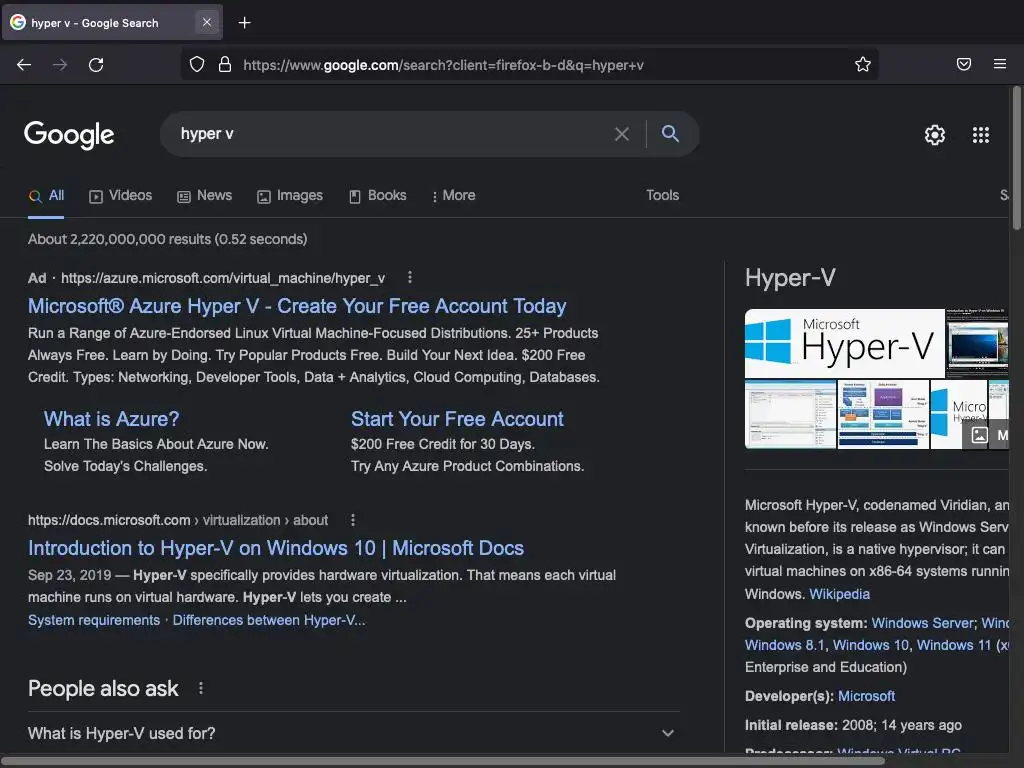Screen dimensions: 1024x768
Task: Click into the Google search box
Action: point(392,134)
